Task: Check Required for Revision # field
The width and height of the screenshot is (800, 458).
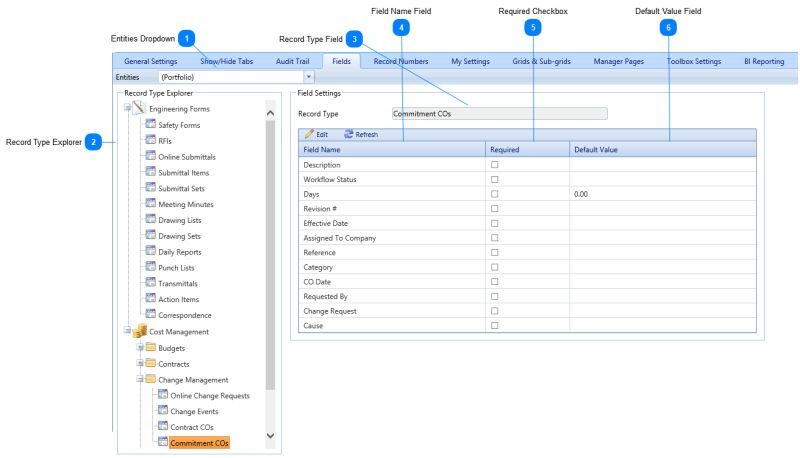Action: pyautogui.click(x=494, y=209)
